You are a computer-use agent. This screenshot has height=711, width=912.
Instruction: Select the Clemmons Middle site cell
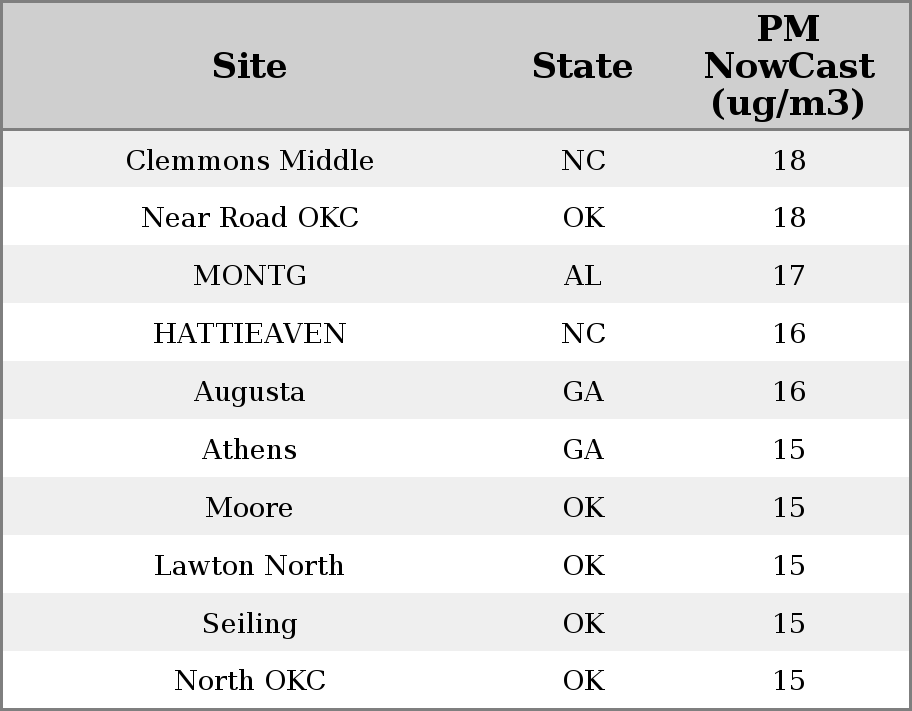[250, 161]
